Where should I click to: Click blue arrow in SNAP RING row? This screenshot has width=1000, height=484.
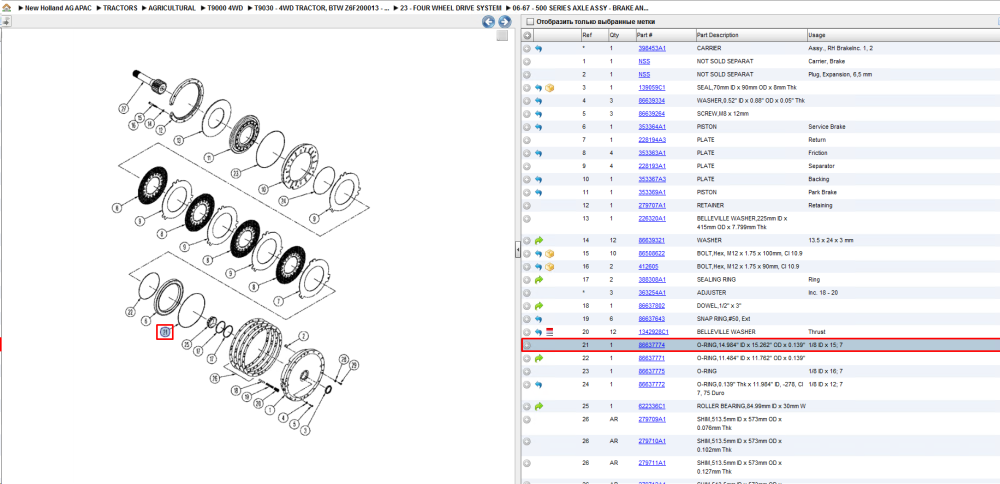pyautogui.click(x=539, y=319)
